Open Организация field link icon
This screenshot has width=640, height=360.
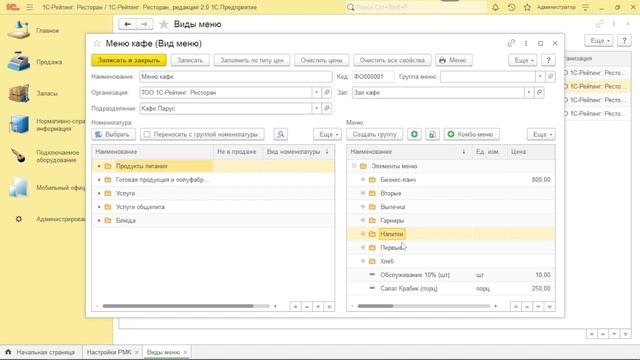327,93
